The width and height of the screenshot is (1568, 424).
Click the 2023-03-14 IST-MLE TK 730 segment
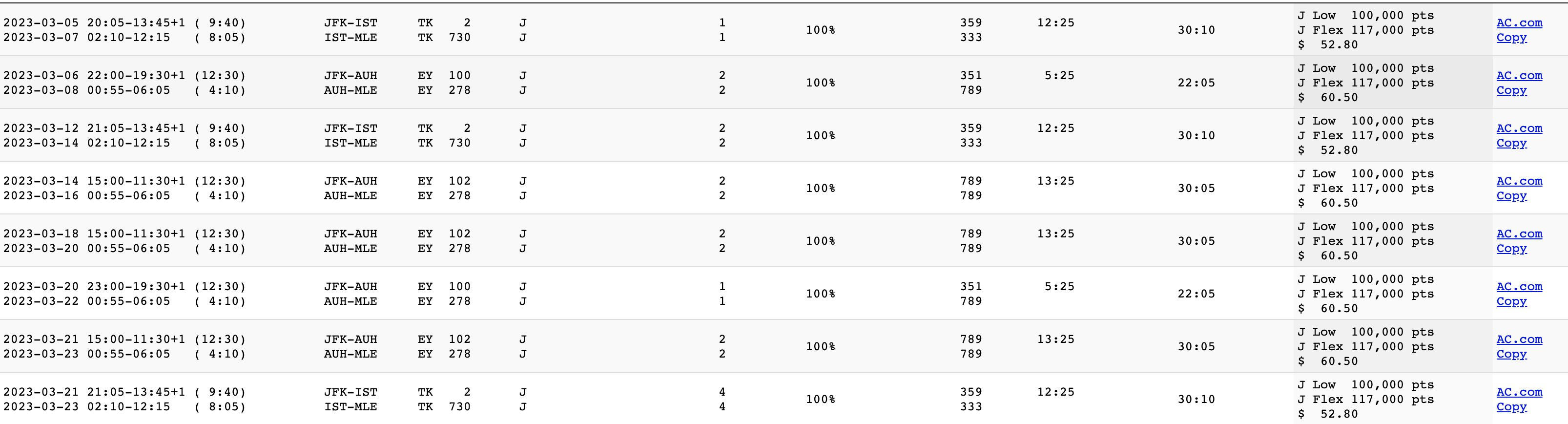[x=397, y=143]
